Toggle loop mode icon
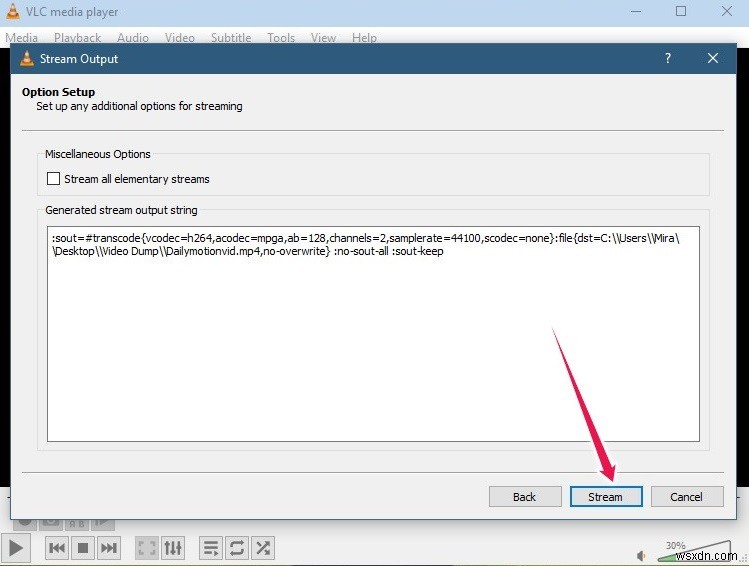Viewport: 749px width, 566px height. [x=237, y=548]
